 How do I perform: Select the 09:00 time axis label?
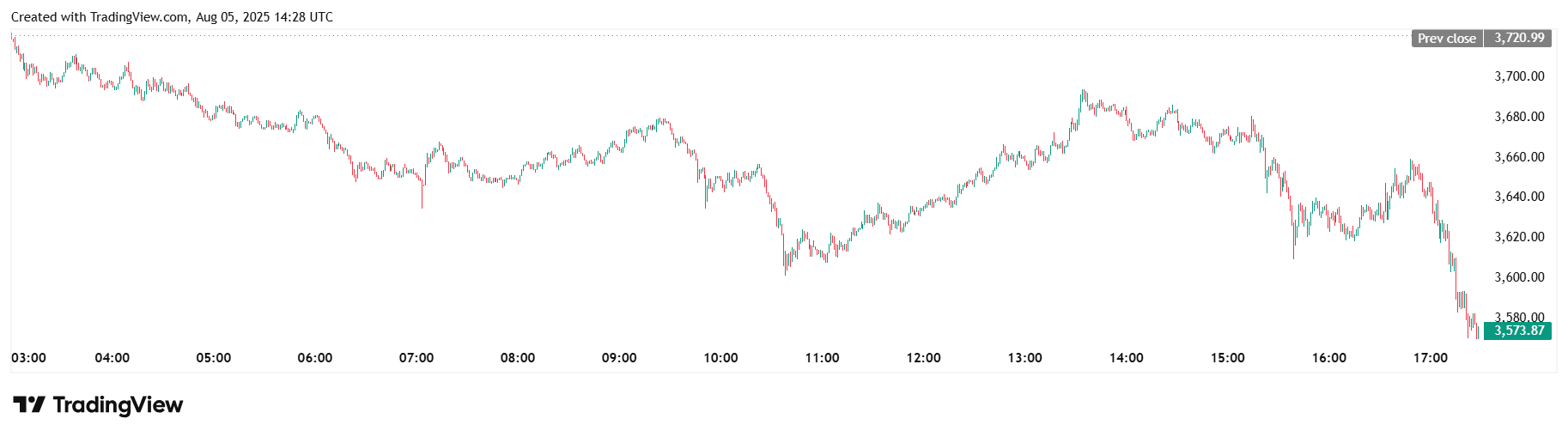pyautogui.click(x=619, y=358)
